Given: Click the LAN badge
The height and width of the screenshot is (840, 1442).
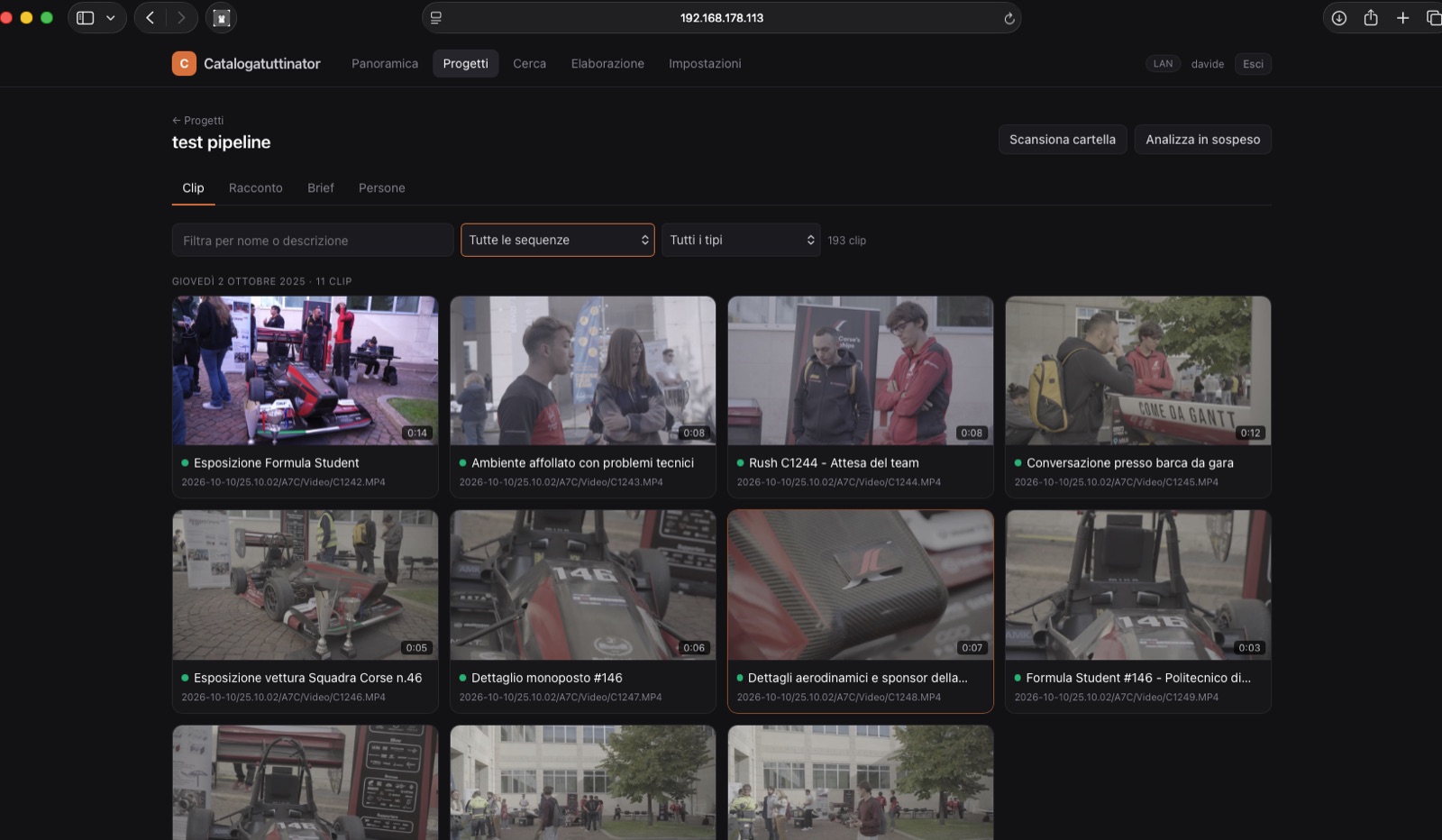Looking at the screenshot, I should 1164,64.
